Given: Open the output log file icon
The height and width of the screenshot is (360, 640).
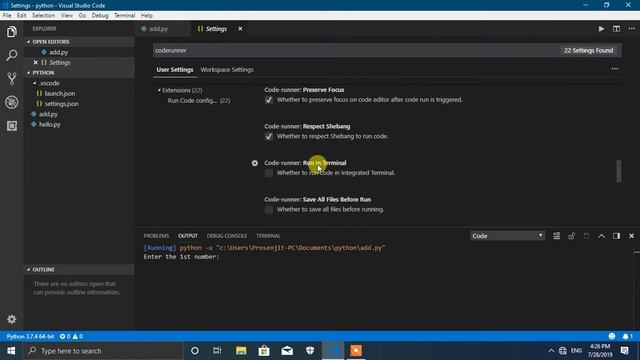Looking at the screenshot, I should [587, 236].
